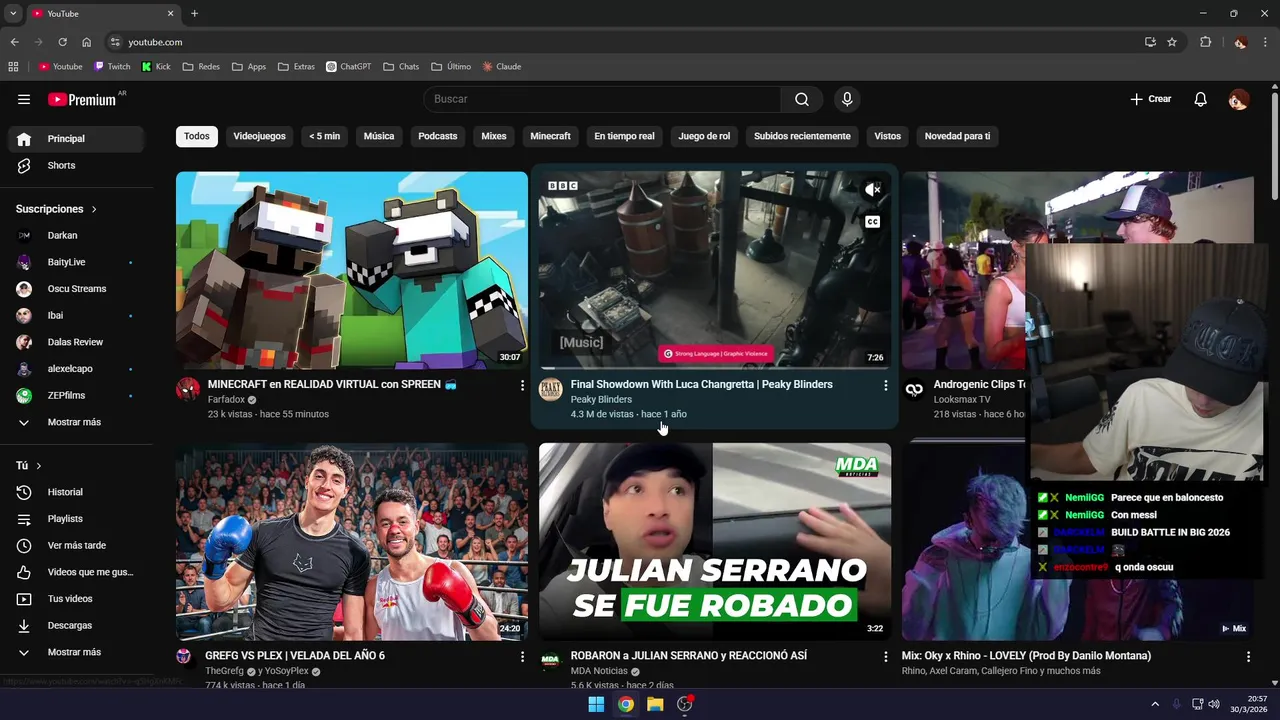Image resolution: width=1280 pixels, height=720 pixels.
Task: Go to Principal in sidebar
Action: coord(76,139)
